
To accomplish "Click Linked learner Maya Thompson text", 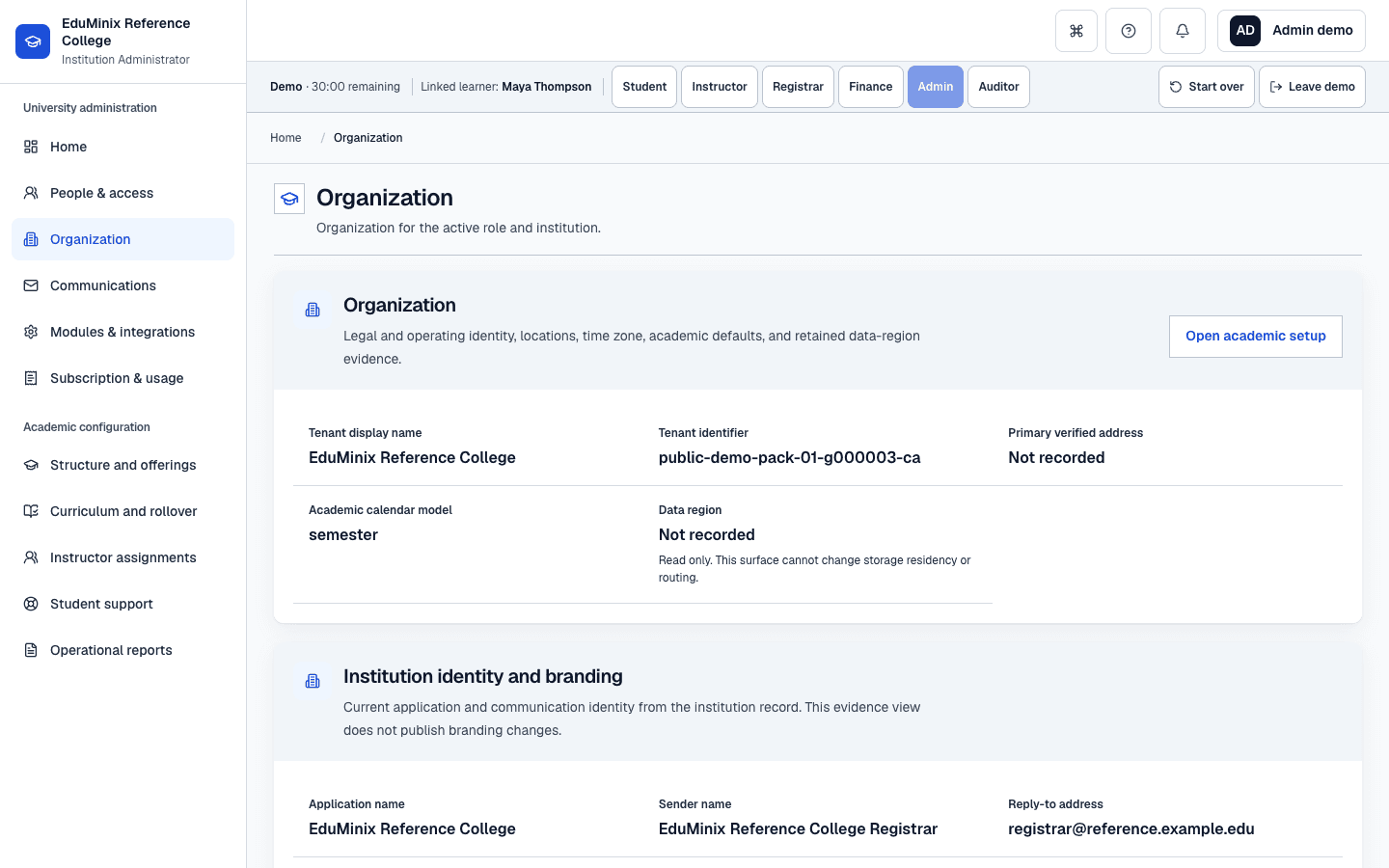I will 506,87.
